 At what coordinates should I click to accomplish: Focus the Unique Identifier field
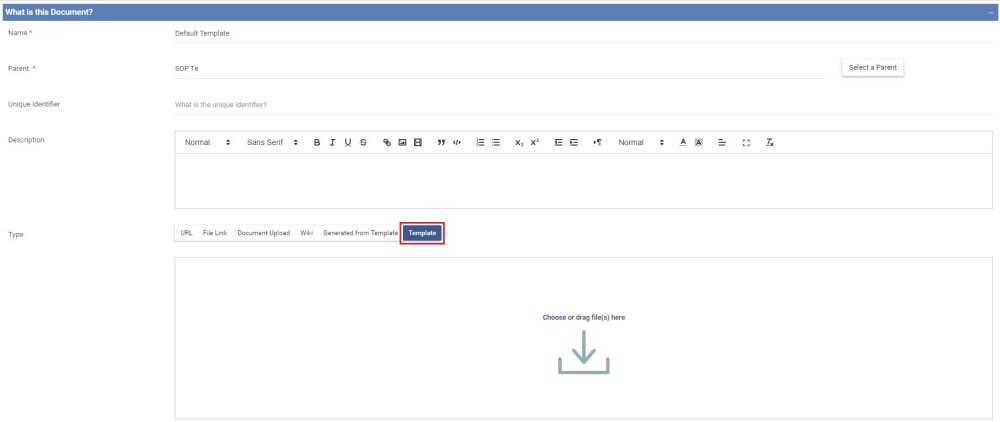pos(584,105)
